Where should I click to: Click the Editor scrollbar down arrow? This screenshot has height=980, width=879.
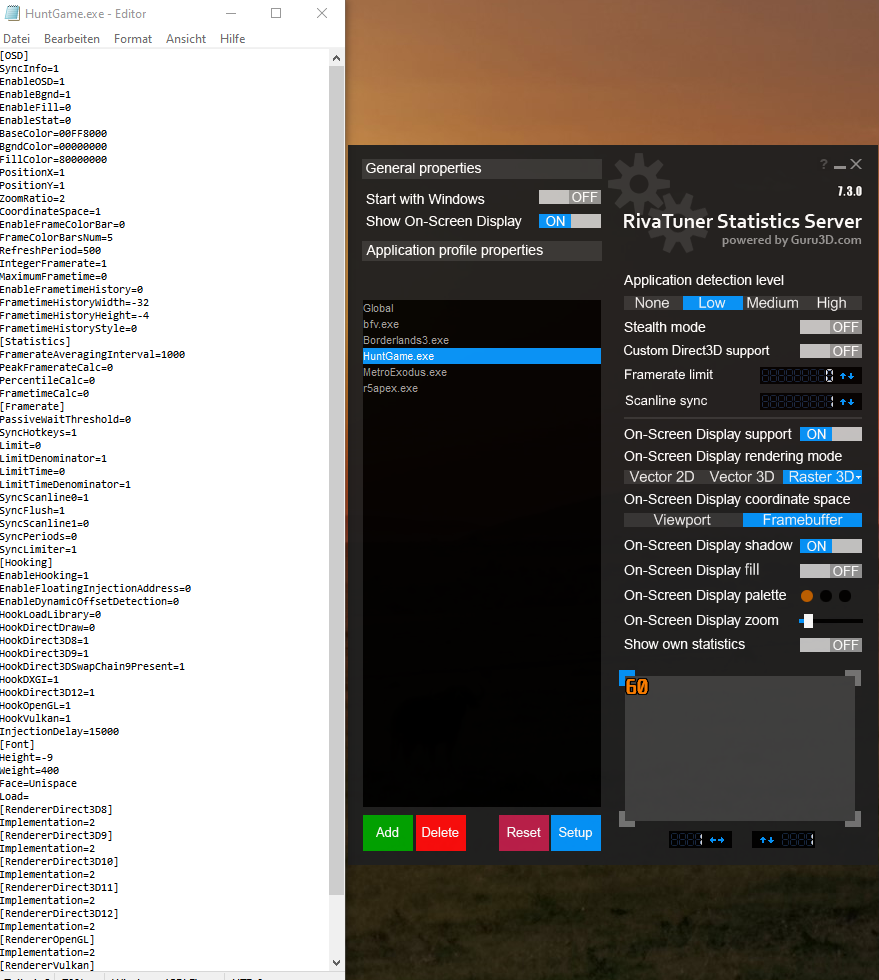coord(336,963)
